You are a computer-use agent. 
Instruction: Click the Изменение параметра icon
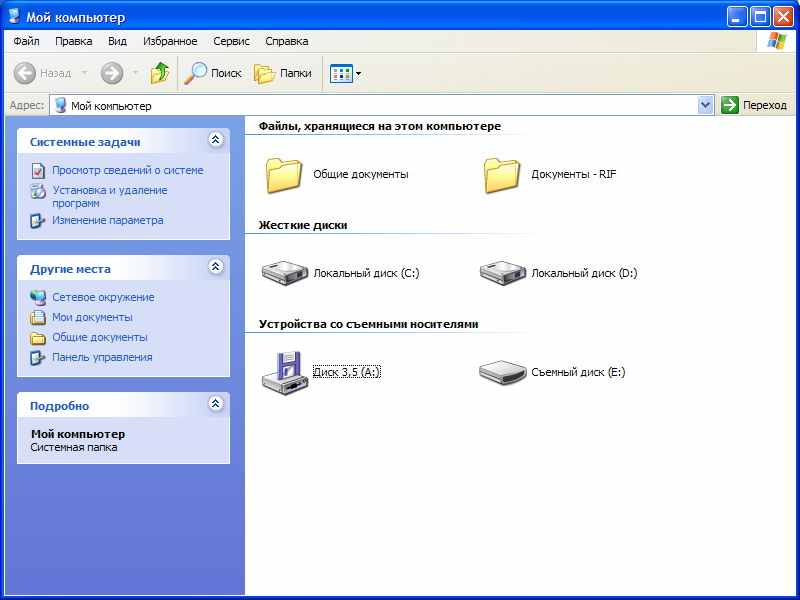tap(38, 221)
